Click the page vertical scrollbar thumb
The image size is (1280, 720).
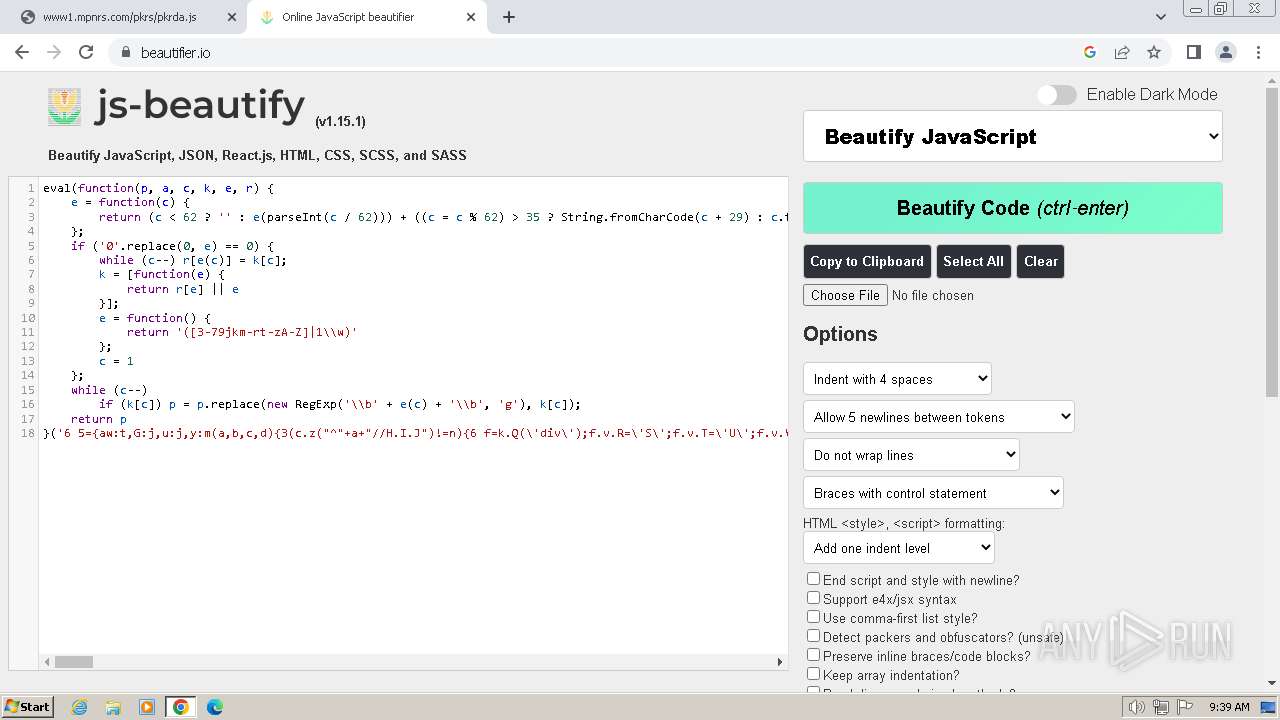tap(1272, 240)
